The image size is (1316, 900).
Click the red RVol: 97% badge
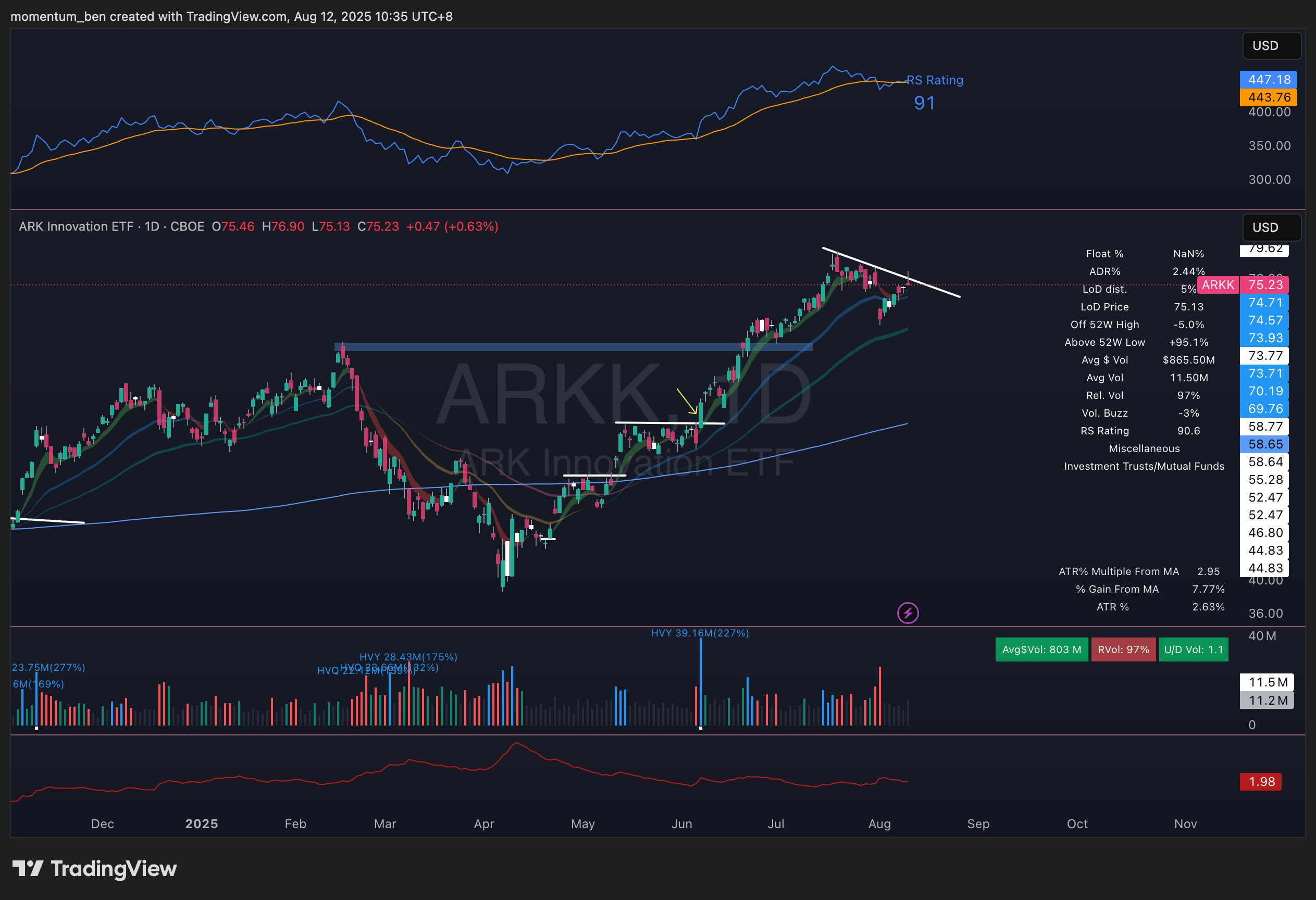(x=1123, y=650)
